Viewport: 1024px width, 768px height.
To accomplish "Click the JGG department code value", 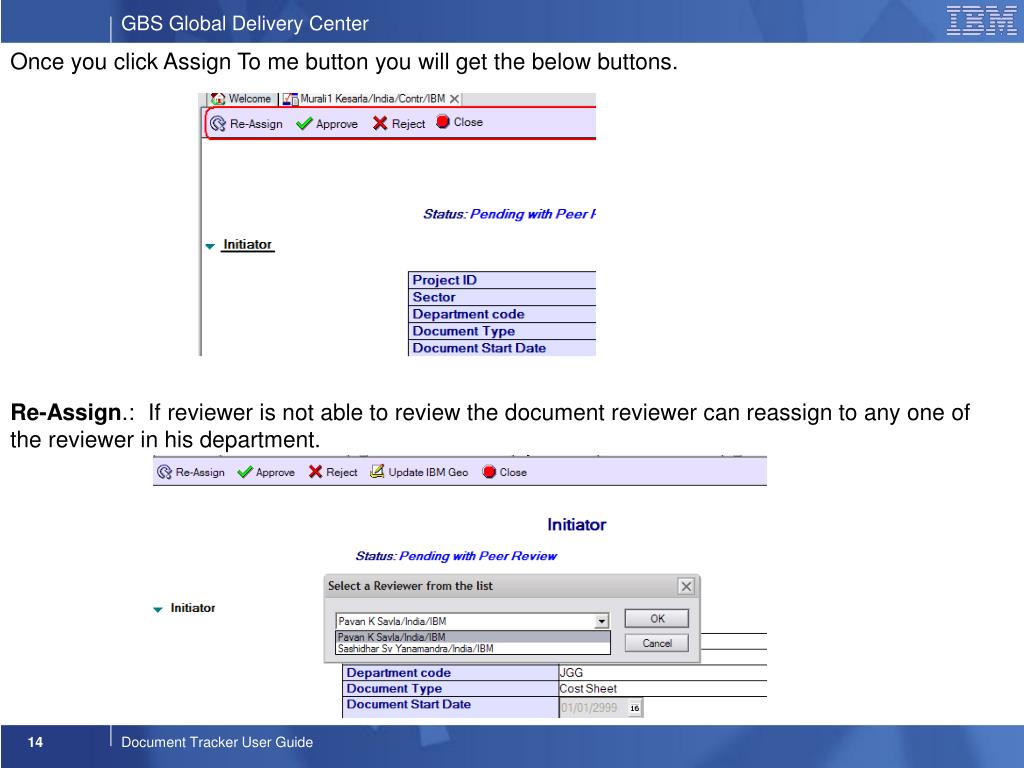I will click(x=571, y=673).
